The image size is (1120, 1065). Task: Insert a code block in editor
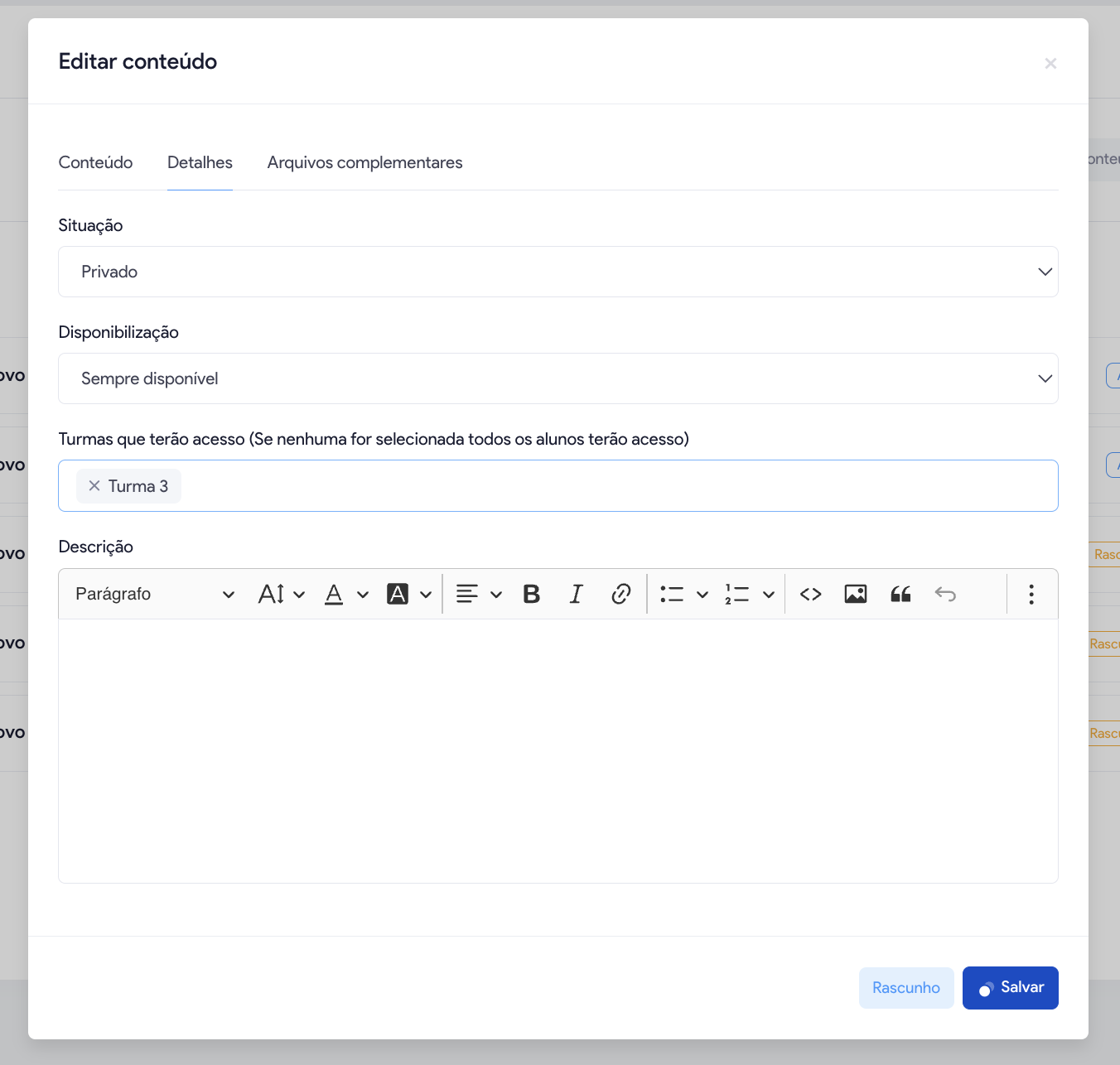coord(810,594)
